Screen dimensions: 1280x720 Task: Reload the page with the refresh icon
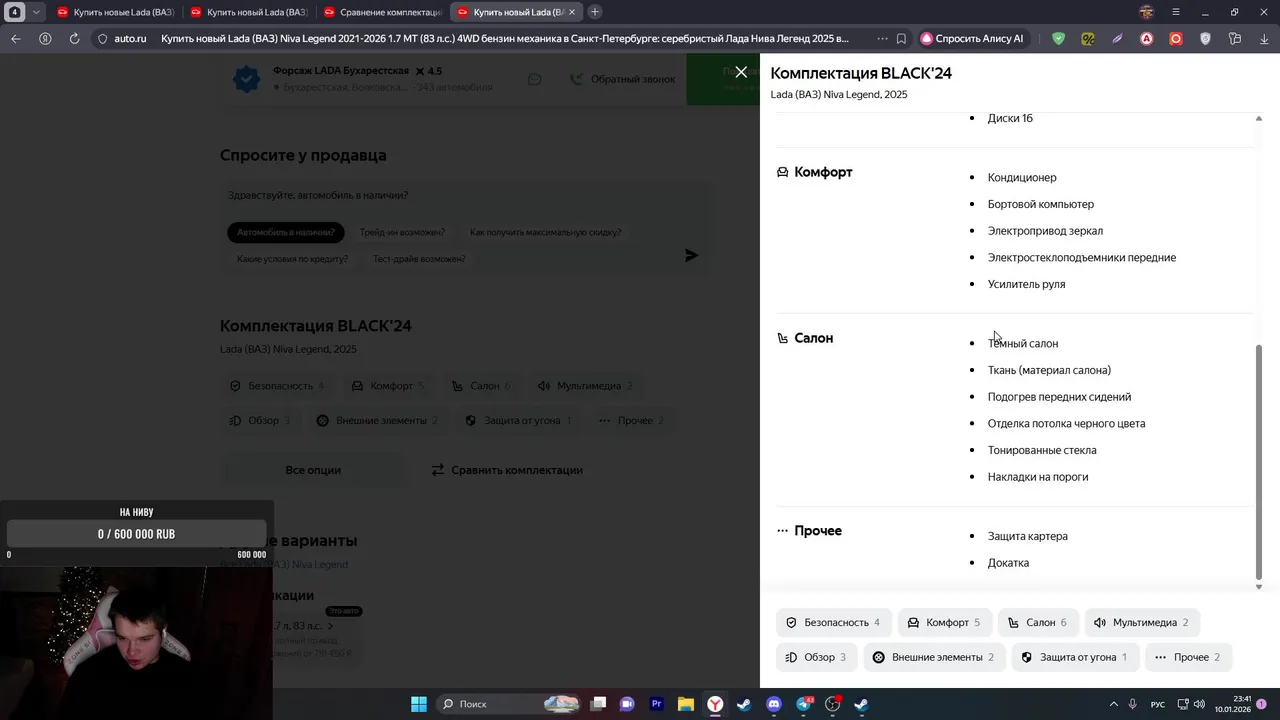(x=74, y=39)
